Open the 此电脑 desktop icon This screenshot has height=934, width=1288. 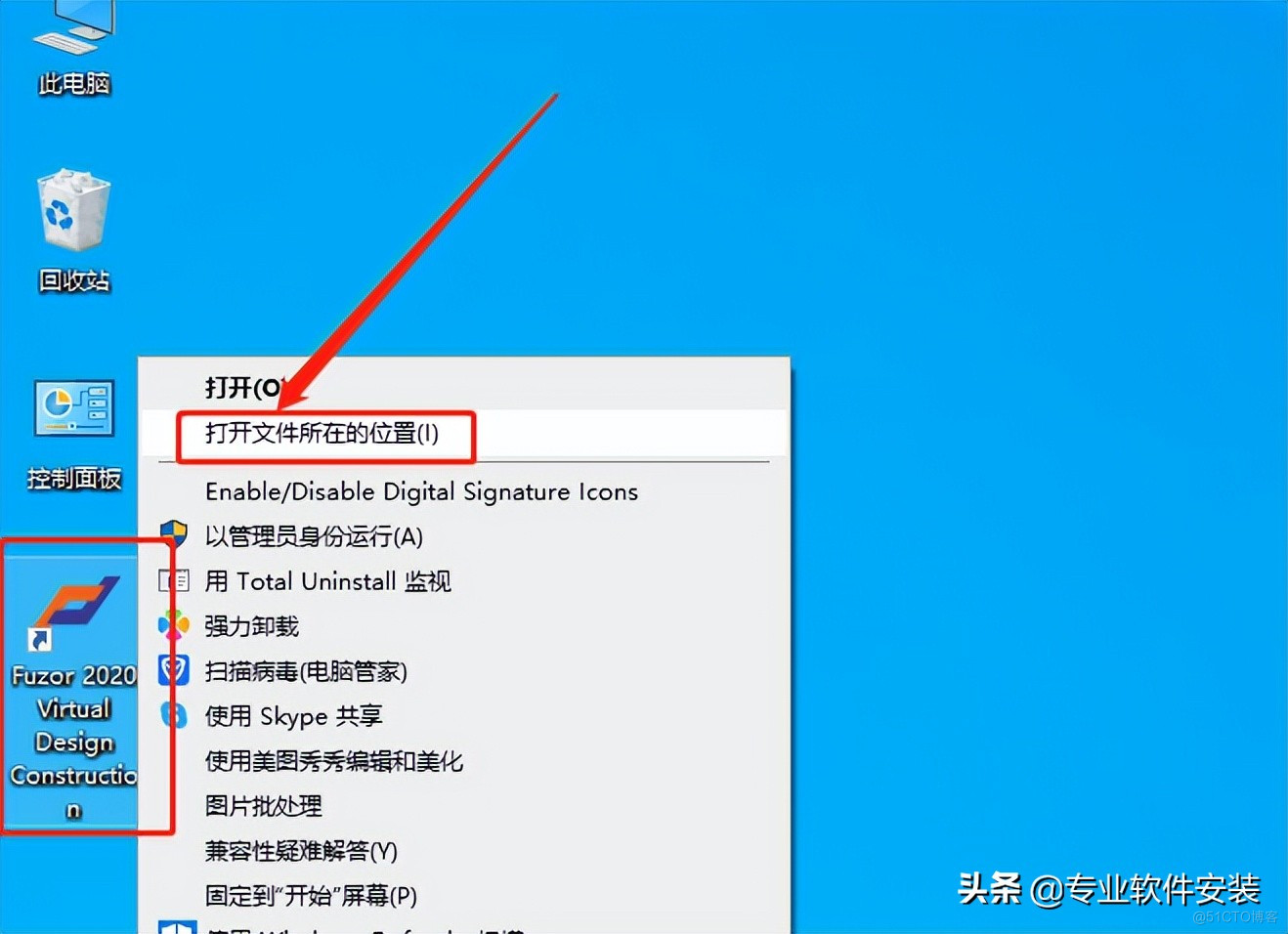click(73, 49)
